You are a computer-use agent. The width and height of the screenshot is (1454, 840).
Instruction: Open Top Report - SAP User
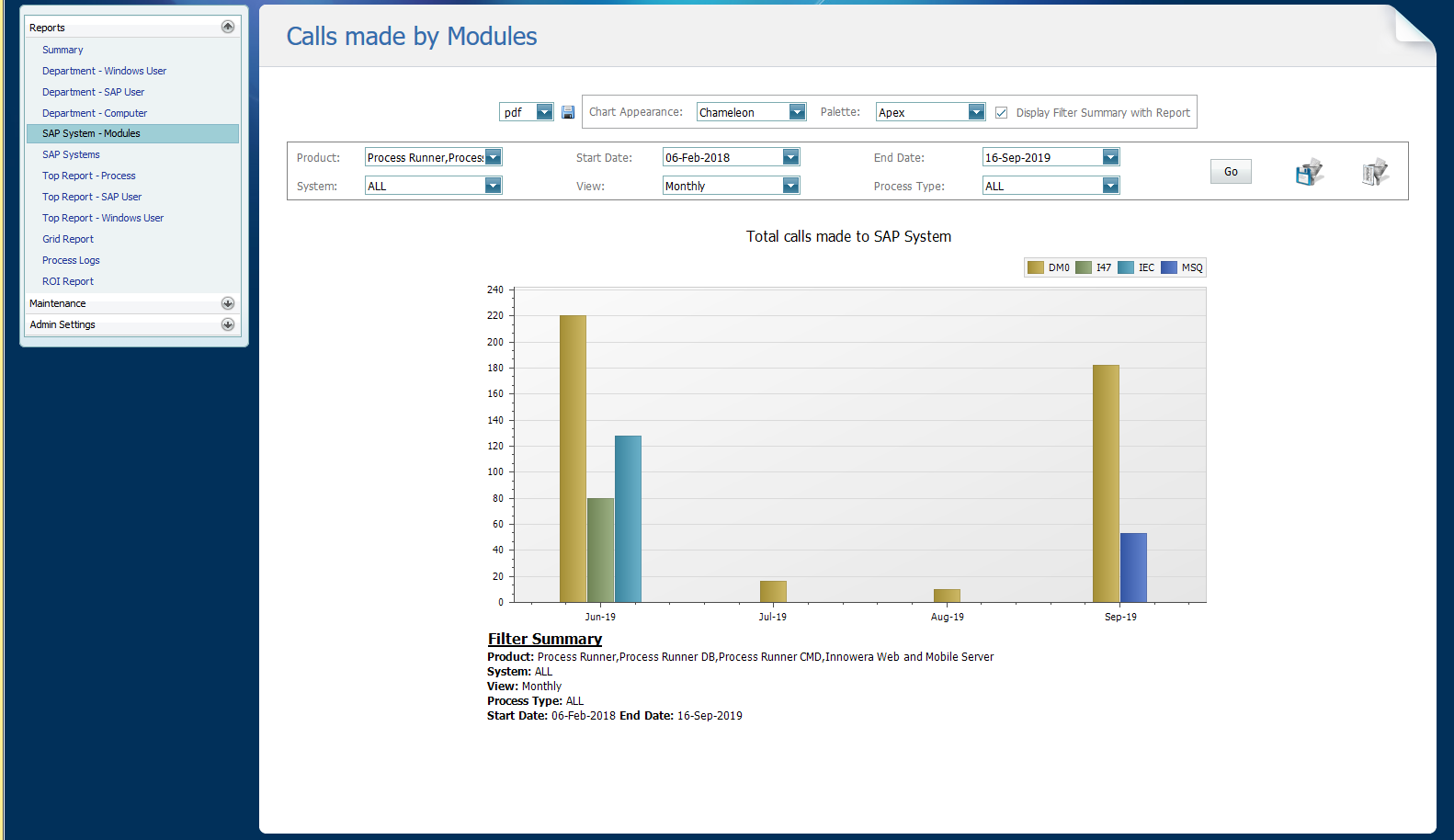[92, 197]
